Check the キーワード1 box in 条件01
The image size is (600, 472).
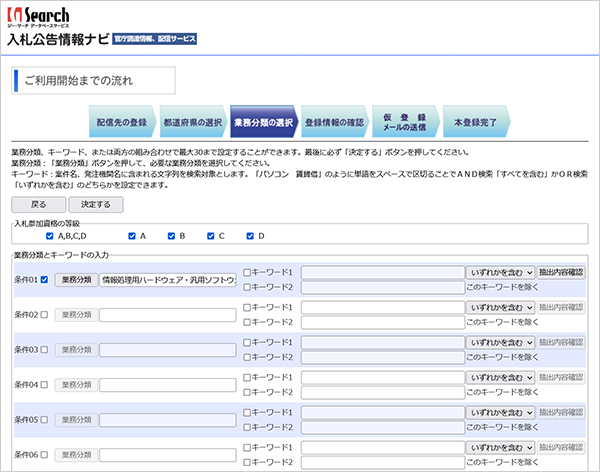247,272
